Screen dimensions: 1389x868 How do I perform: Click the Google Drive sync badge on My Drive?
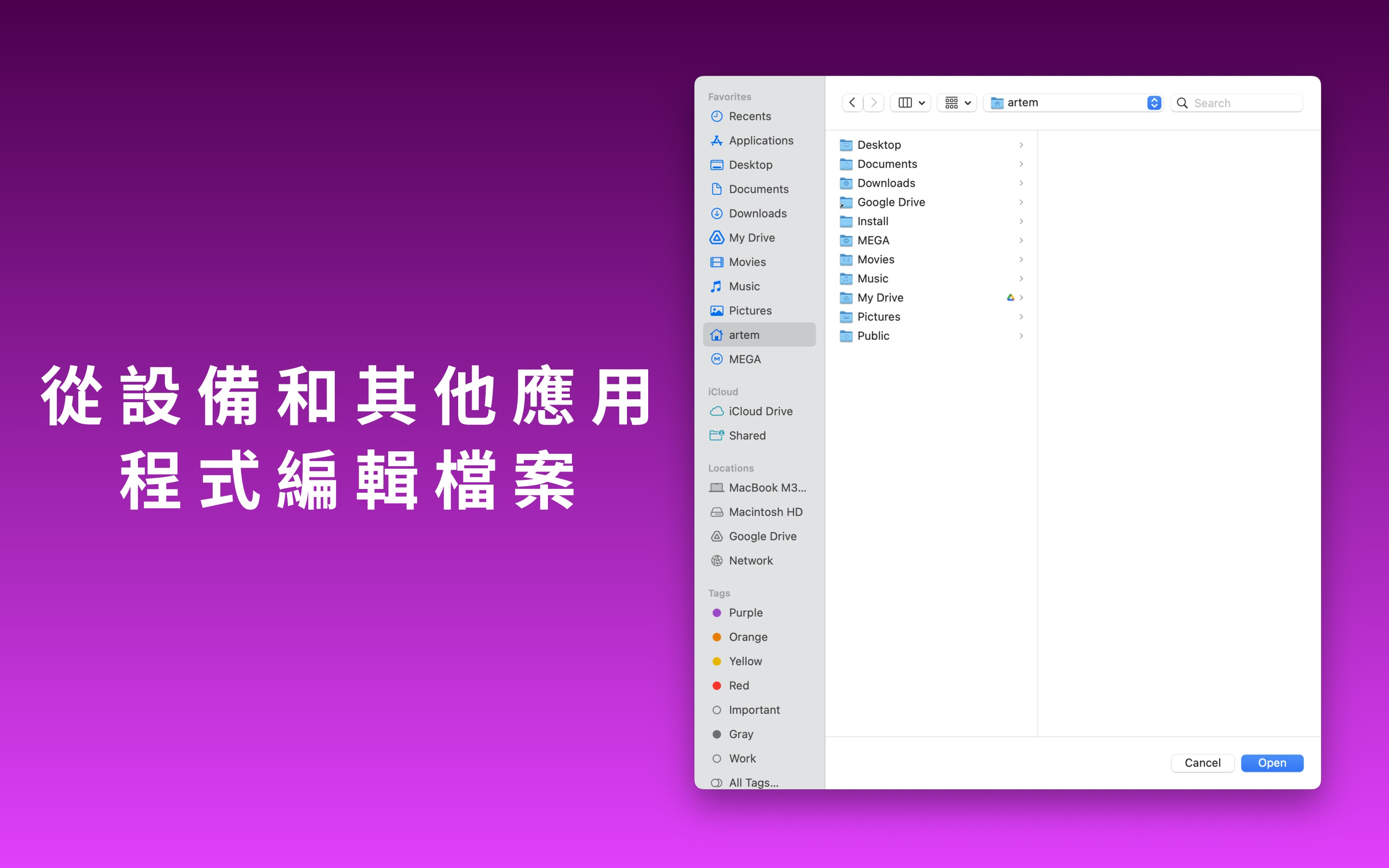[1010, 298]
